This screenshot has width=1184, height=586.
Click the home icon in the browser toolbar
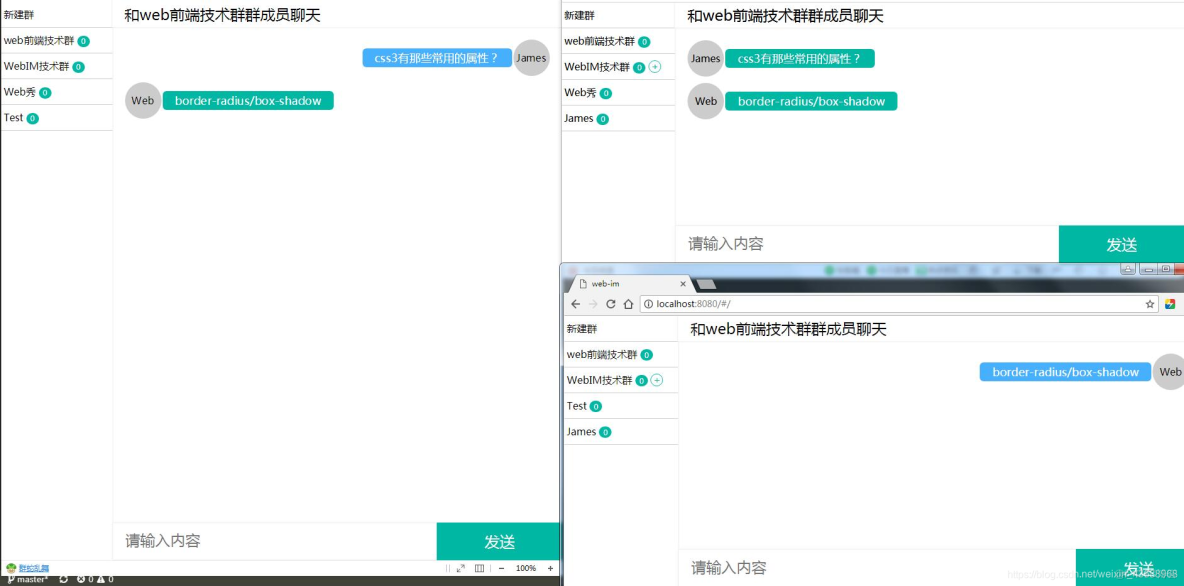pos(629,303)
